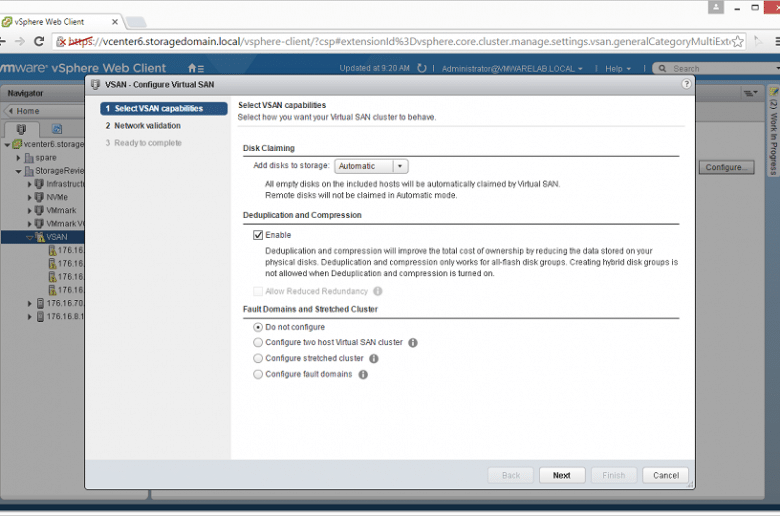Click the vcenter6 server icon in tree
780x516 pixels.
pos(17,144)
